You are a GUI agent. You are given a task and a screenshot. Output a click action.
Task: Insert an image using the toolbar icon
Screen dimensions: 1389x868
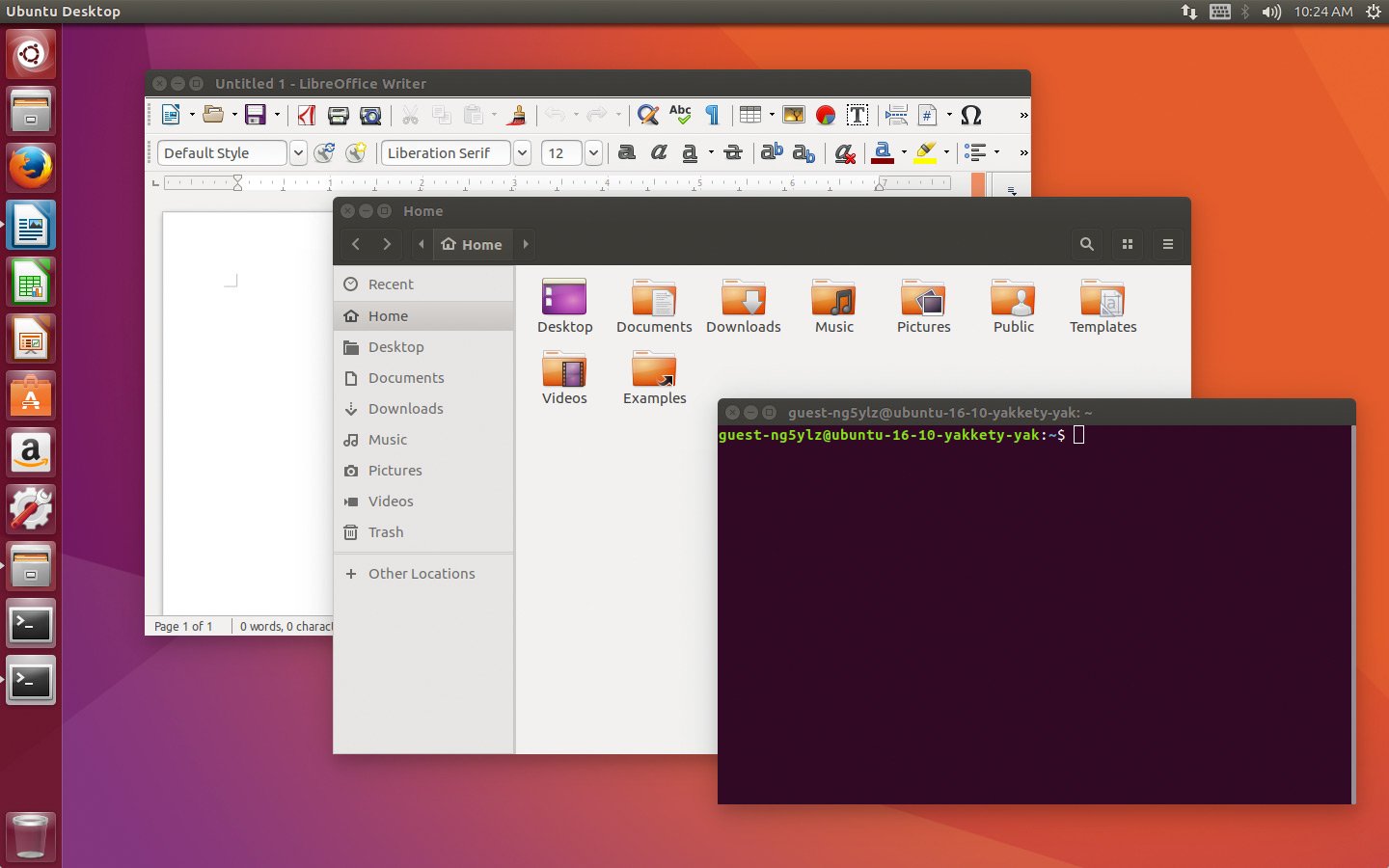point(794,116)
